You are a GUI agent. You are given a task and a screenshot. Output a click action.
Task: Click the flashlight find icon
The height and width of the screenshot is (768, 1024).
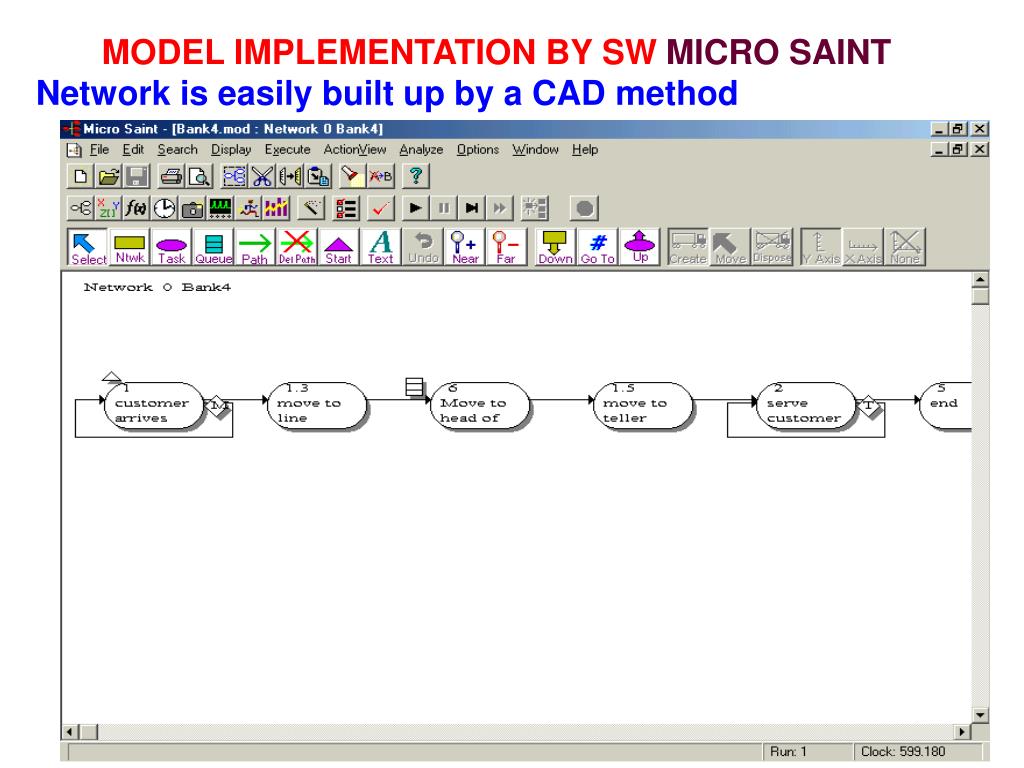point(352,176)
